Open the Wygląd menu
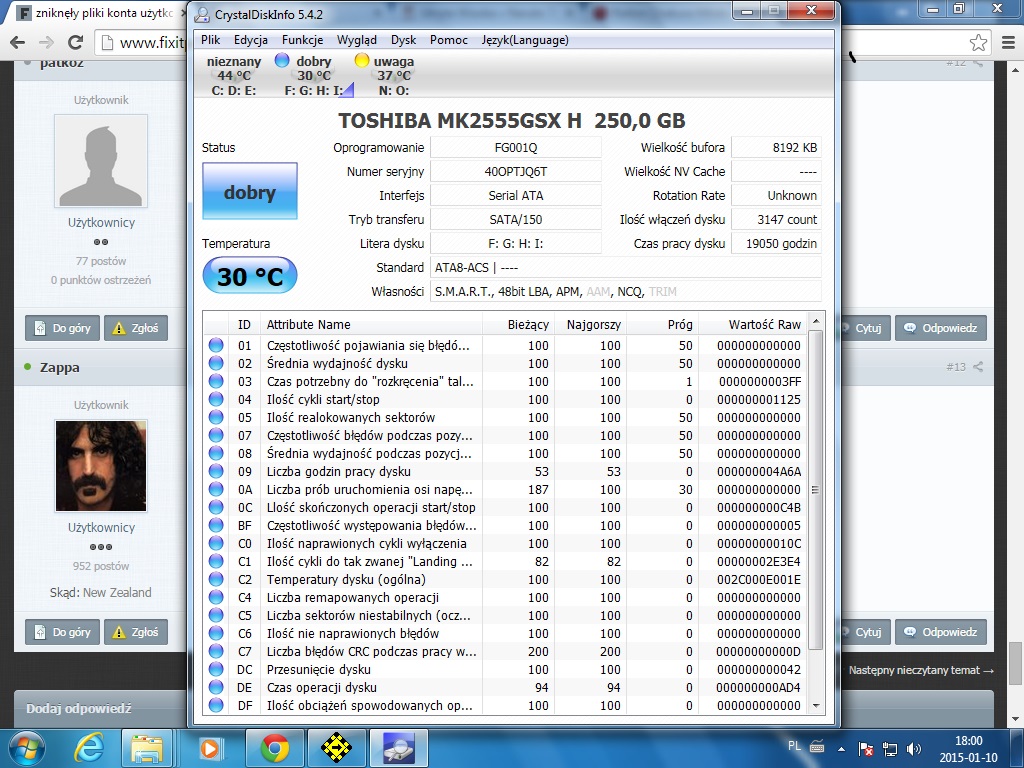This screenshot has width=1024, height=768. (357, 40)
